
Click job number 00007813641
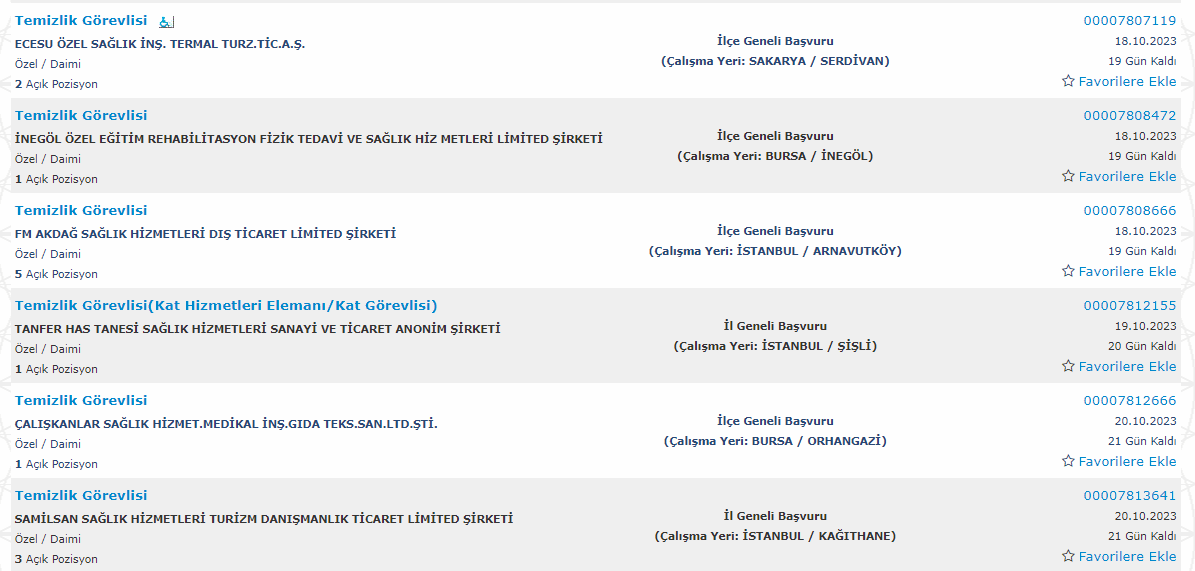click(x=1130, y=496)
